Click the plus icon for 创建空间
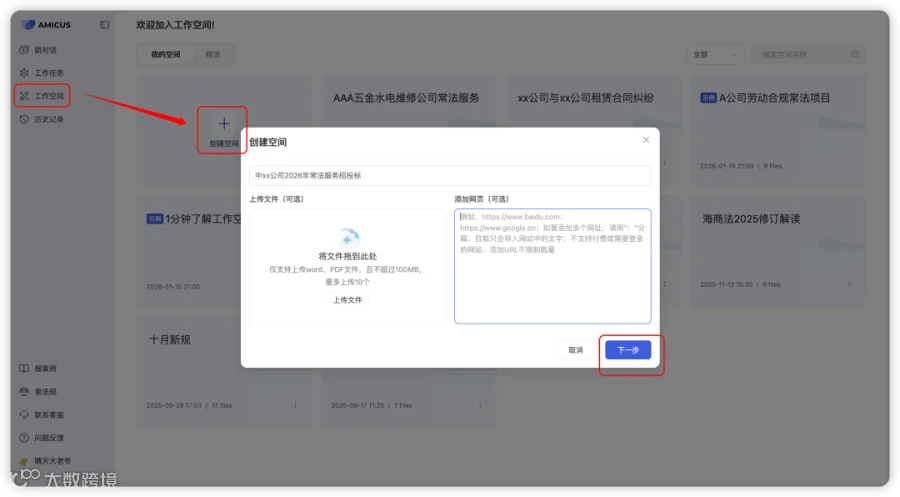 224,123
